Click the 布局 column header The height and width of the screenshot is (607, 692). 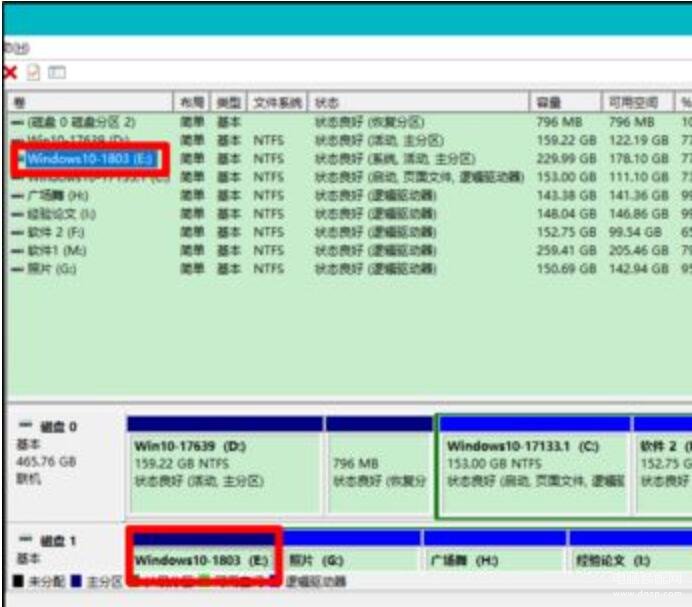click(193, 103)
